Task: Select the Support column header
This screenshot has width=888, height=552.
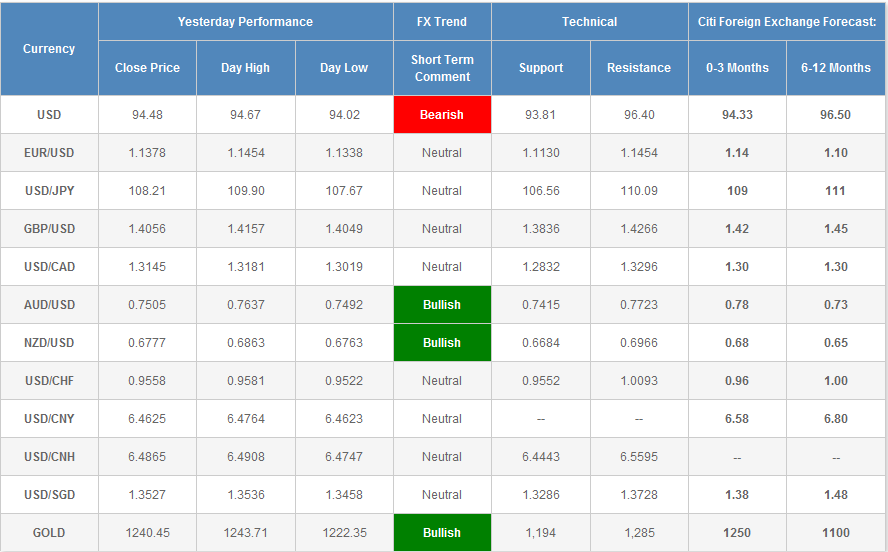Action: 540,68
